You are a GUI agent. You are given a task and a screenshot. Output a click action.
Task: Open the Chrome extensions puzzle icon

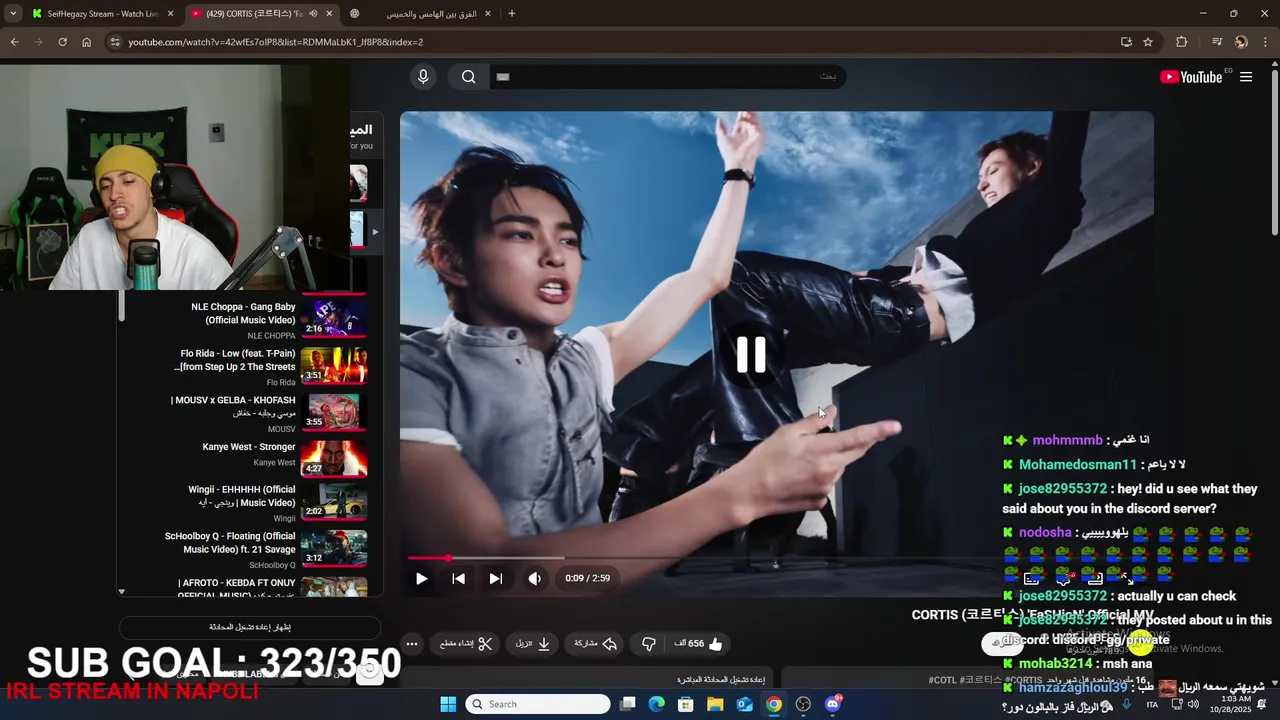[x=1181, y=42]
